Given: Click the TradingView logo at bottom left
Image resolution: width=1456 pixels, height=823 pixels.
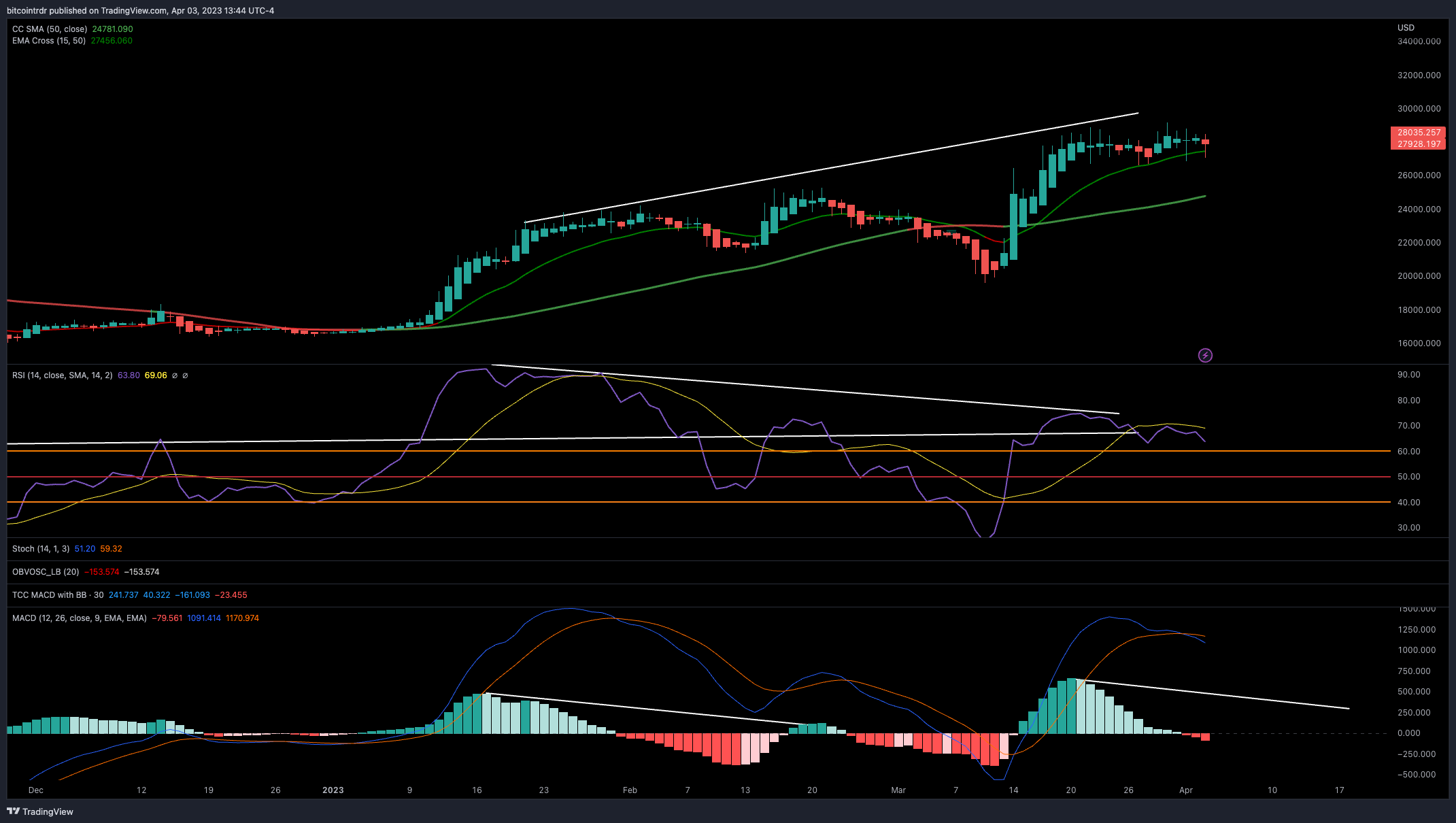Looking at the screenshot, I should (x=39, y=811).
